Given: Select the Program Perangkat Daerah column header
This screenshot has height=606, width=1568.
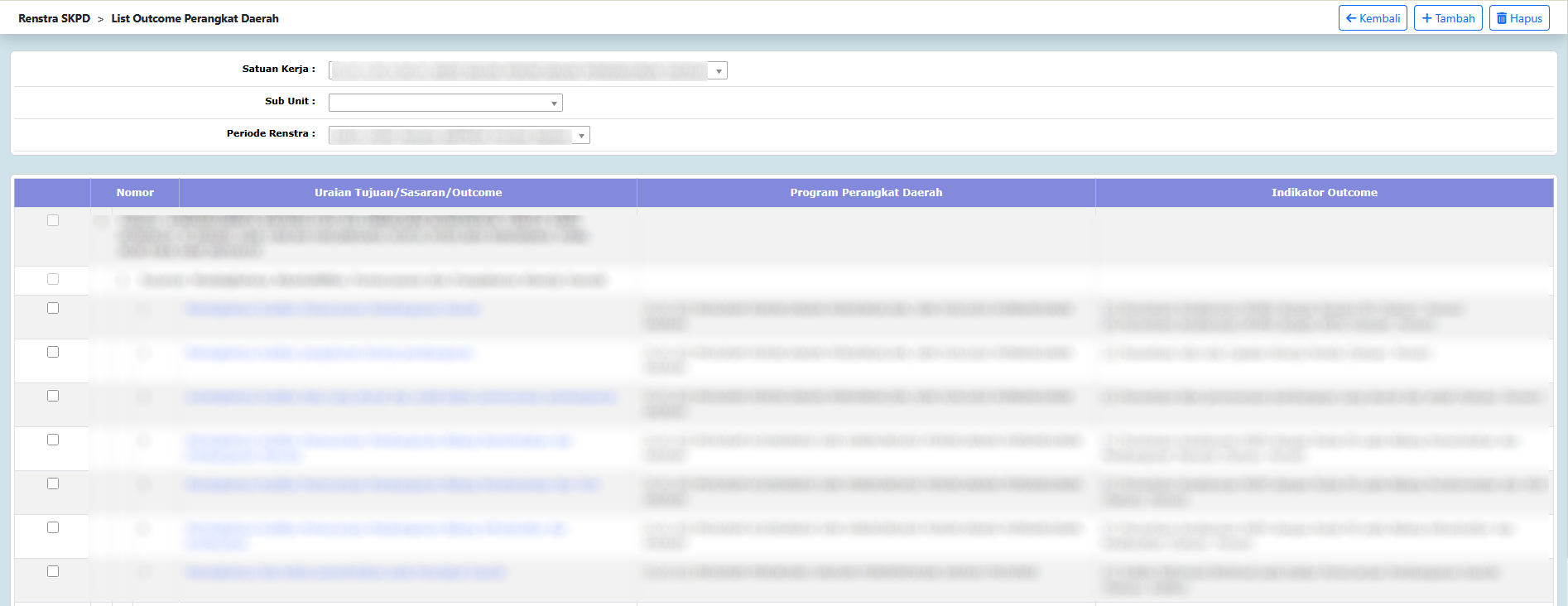Looking at the screenshot, I should pyautogui.click(x=865, y=192).
